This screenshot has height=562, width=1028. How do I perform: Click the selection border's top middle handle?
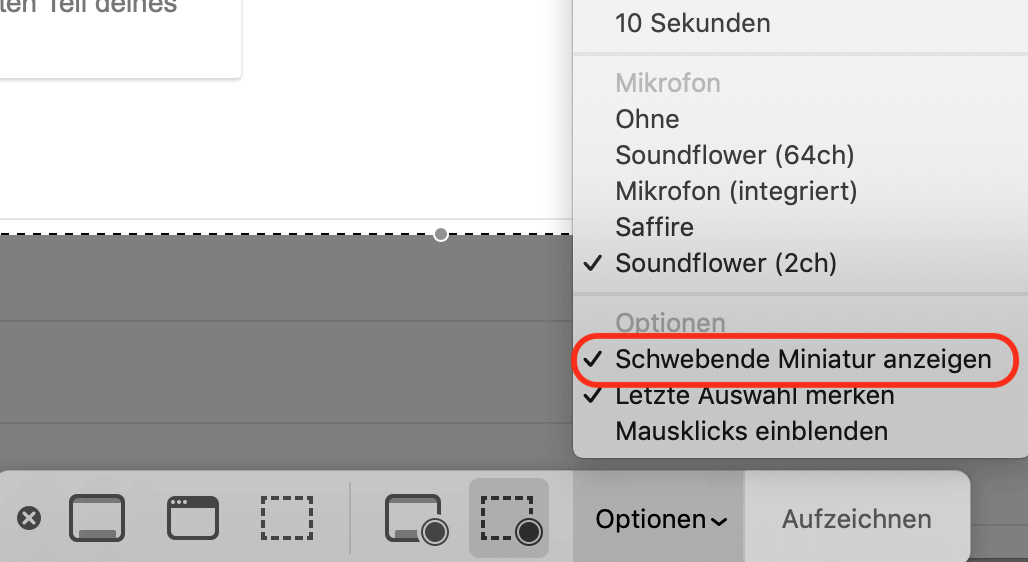tap(441, 234)
